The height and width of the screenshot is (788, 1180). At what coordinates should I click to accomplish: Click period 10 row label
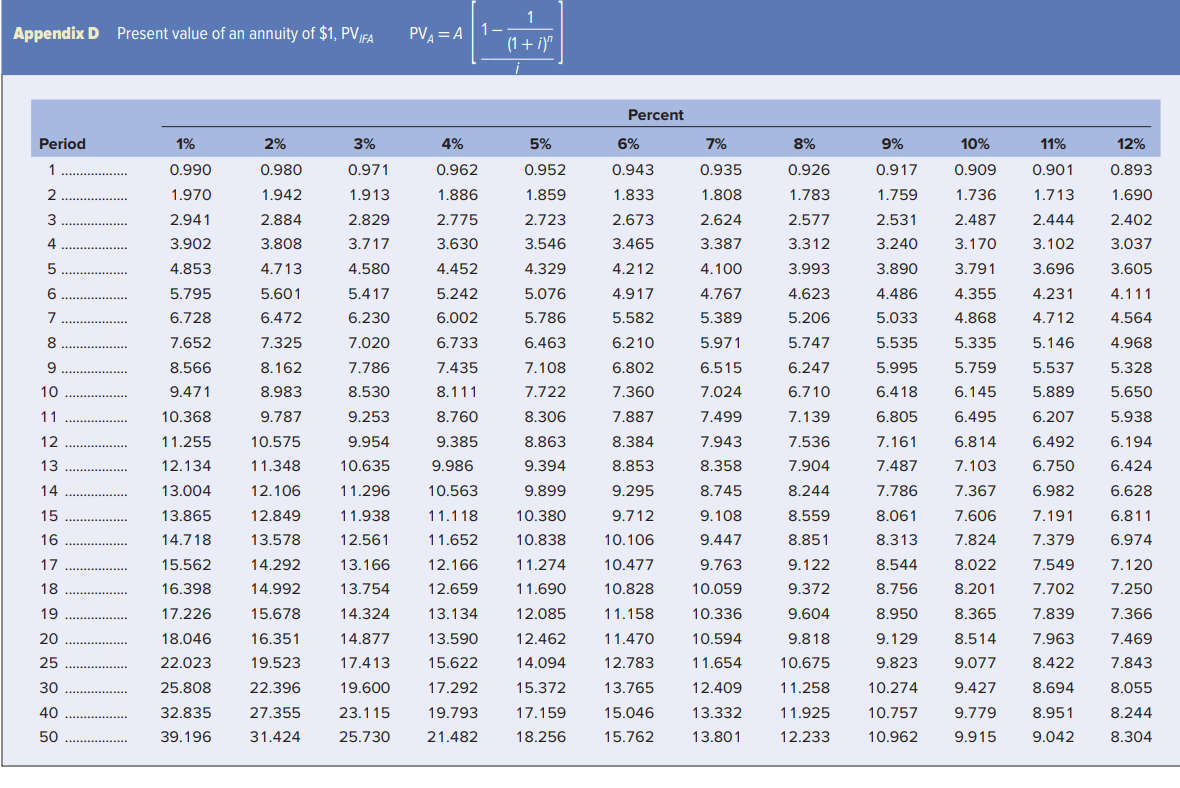pyautogui.click(x=49, y=392)
